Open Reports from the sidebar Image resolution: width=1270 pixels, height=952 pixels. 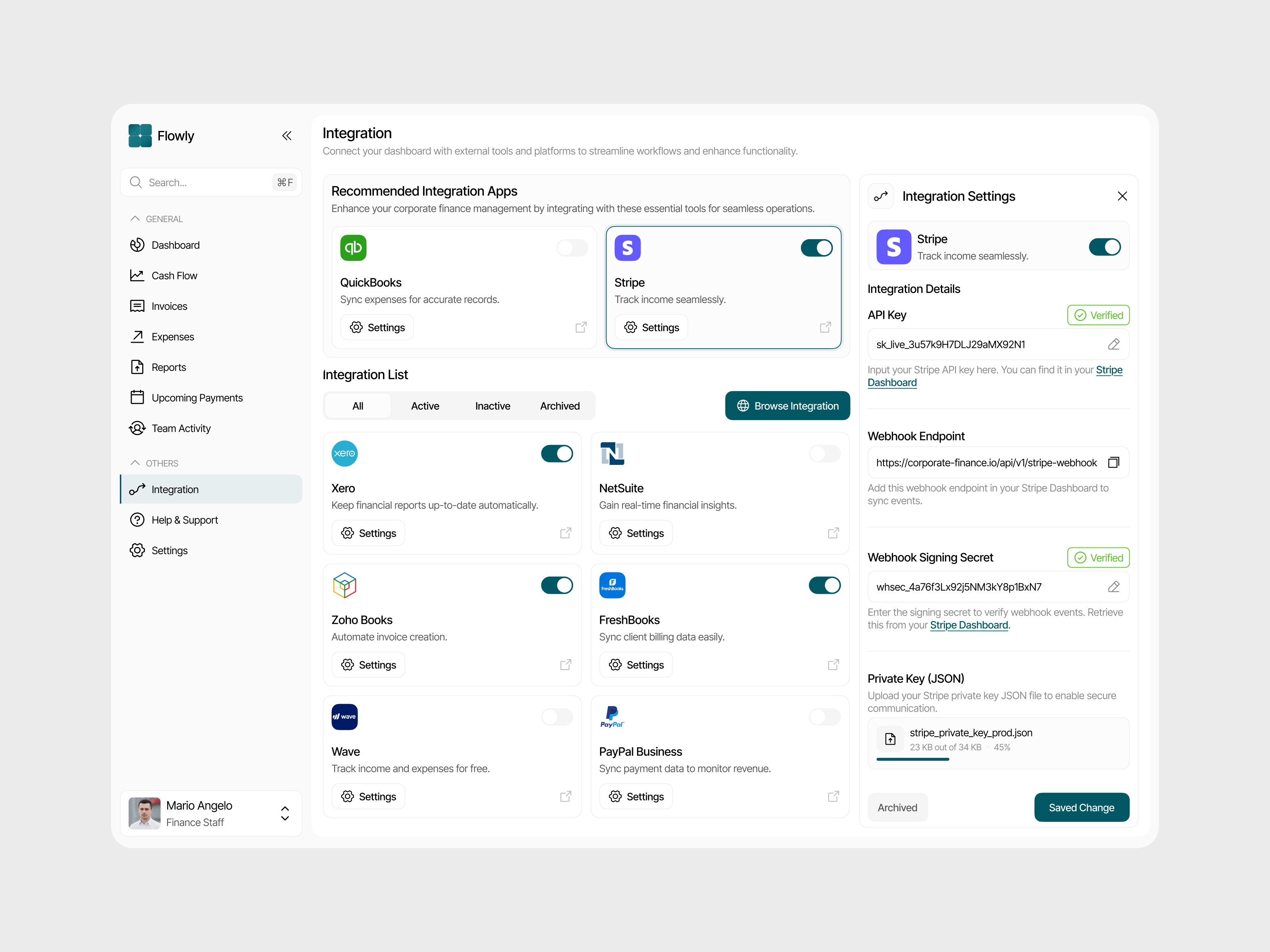pos(168,367)
